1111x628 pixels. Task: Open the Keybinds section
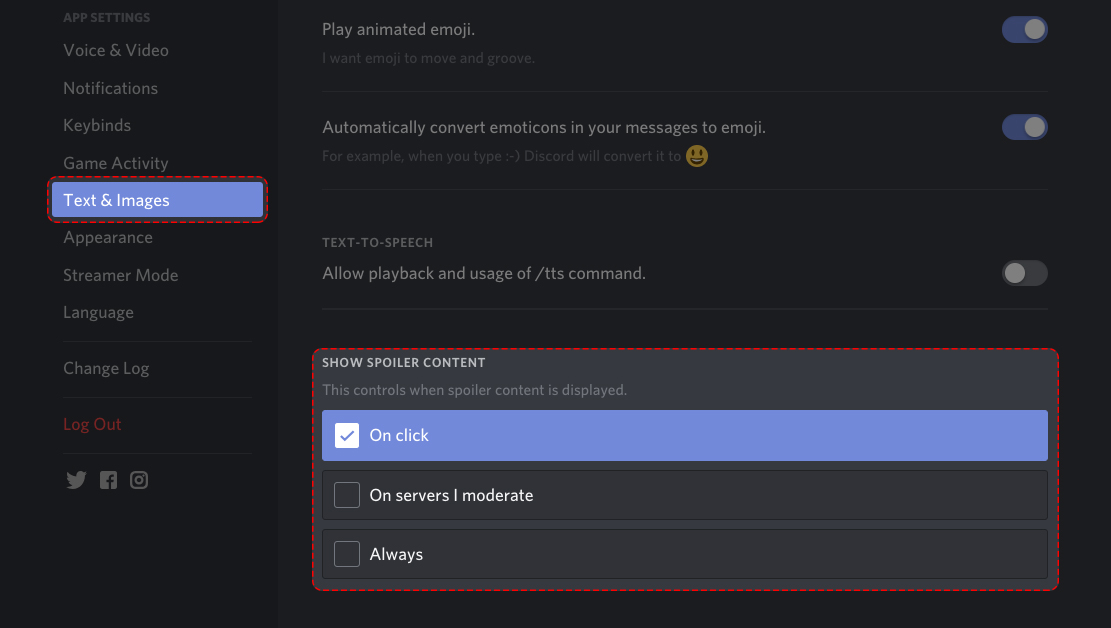[x=97, y=125]
